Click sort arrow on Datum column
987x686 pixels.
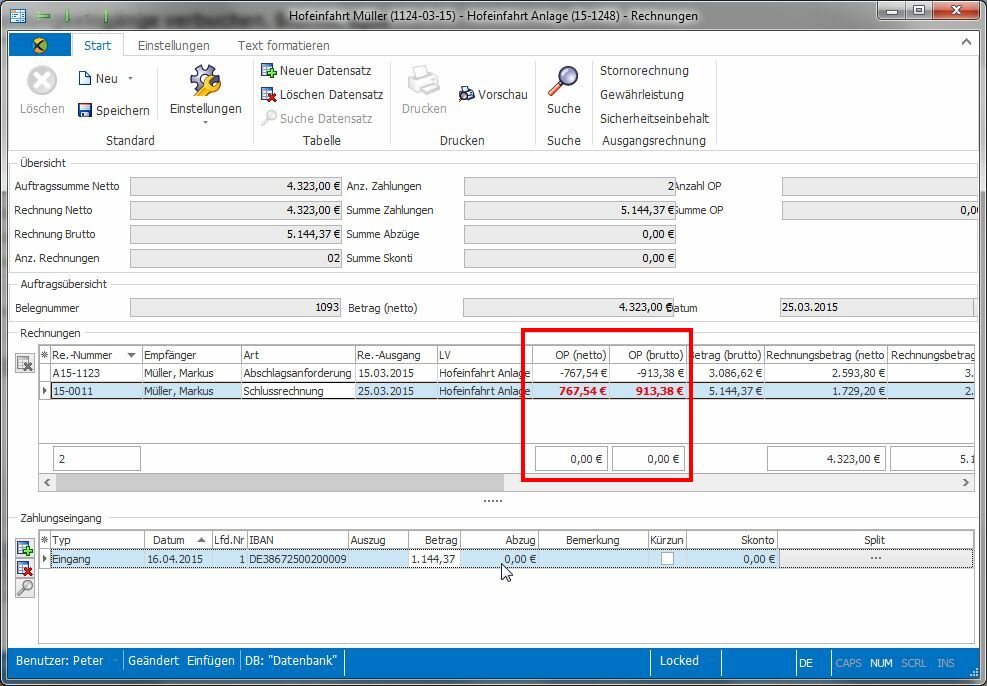tap(201, 540)
